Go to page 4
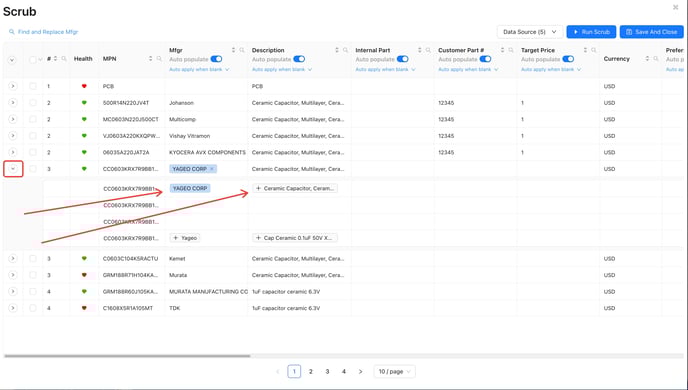Screen dimensions: 688x390 click(344, 372)
